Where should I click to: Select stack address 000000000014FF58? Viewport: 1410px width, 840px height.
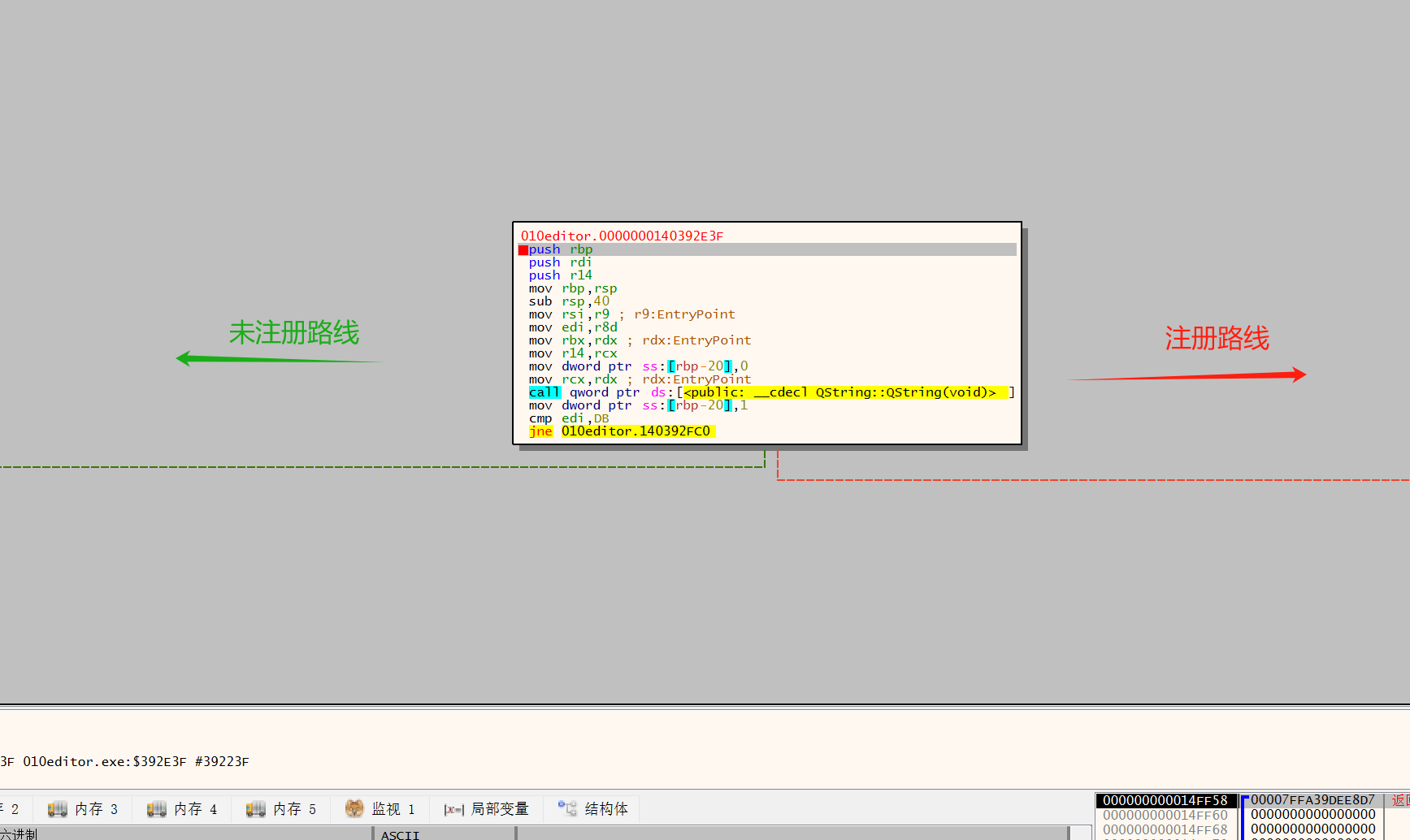point(1165,800)
